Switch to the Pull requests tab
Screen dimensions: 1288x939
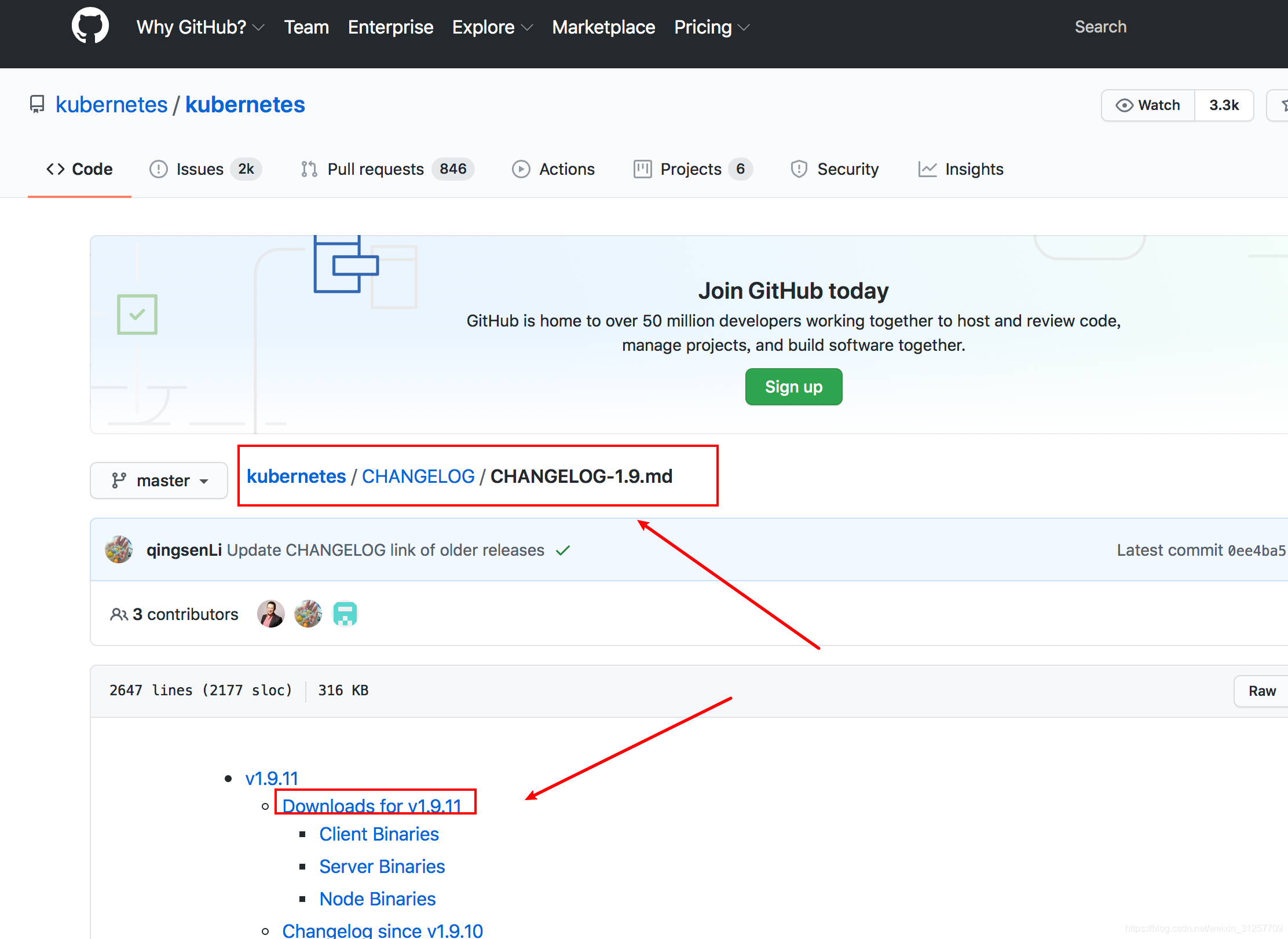pyautogui.click(x=387, y=169)
